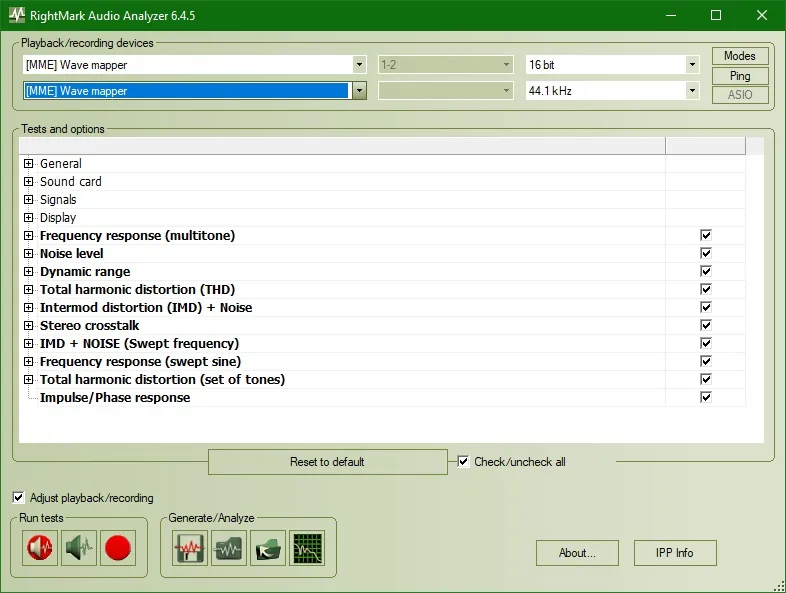
Task: Close the RightMark Audio Analyzer window
Action: tap(762, 15)
